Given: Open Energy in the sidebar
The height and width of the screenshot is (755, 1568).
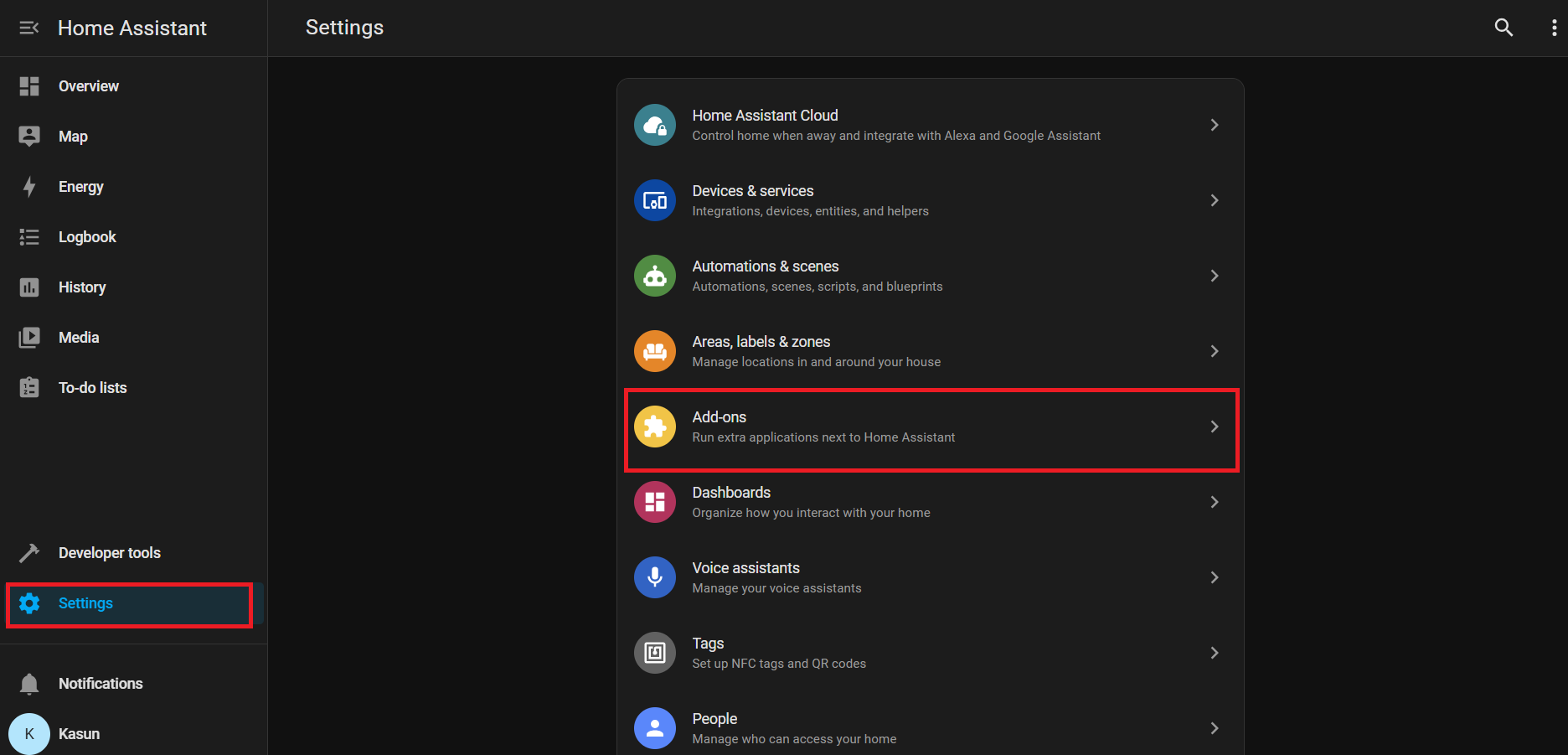Looking at the screenshot, I should pyautogui.click(x=81, y=187).
